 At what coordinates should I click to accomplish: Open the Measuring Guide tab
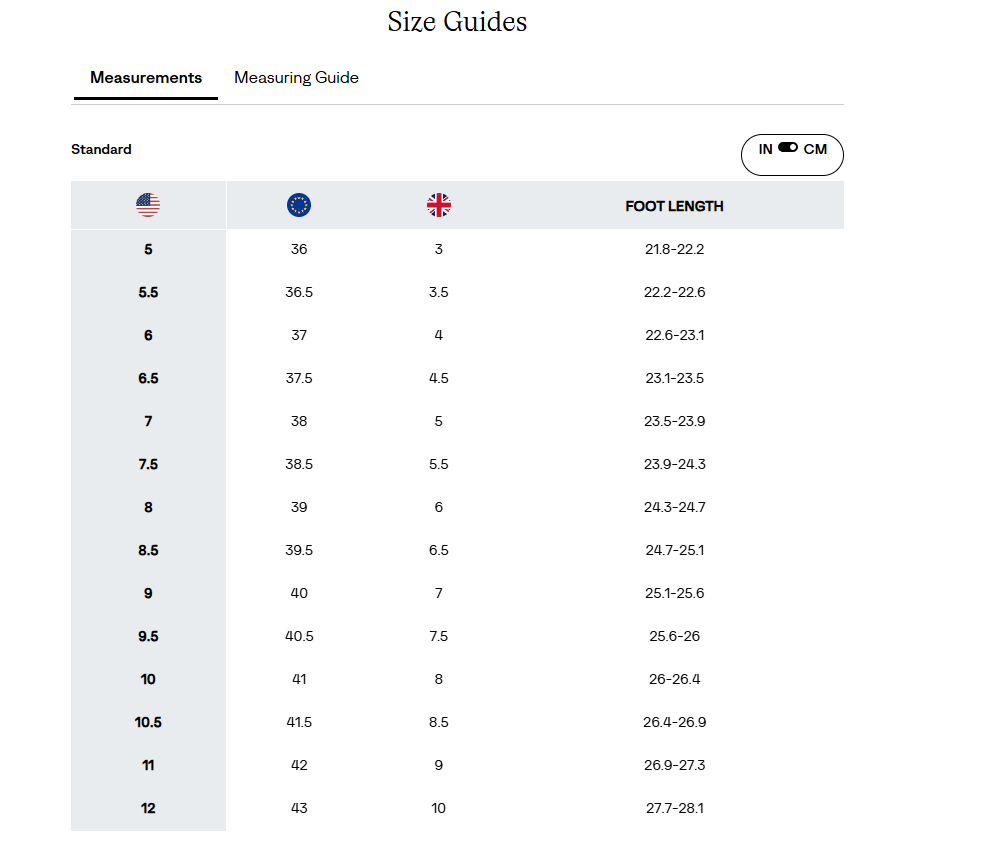296,78
